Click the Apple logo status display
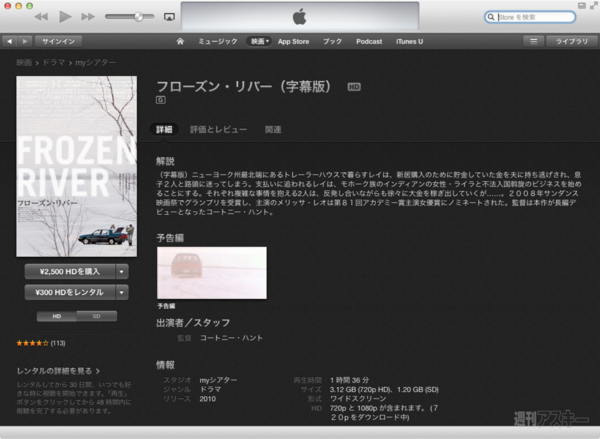Viewport: 600px width, 439px height. (x=300, y=16)
